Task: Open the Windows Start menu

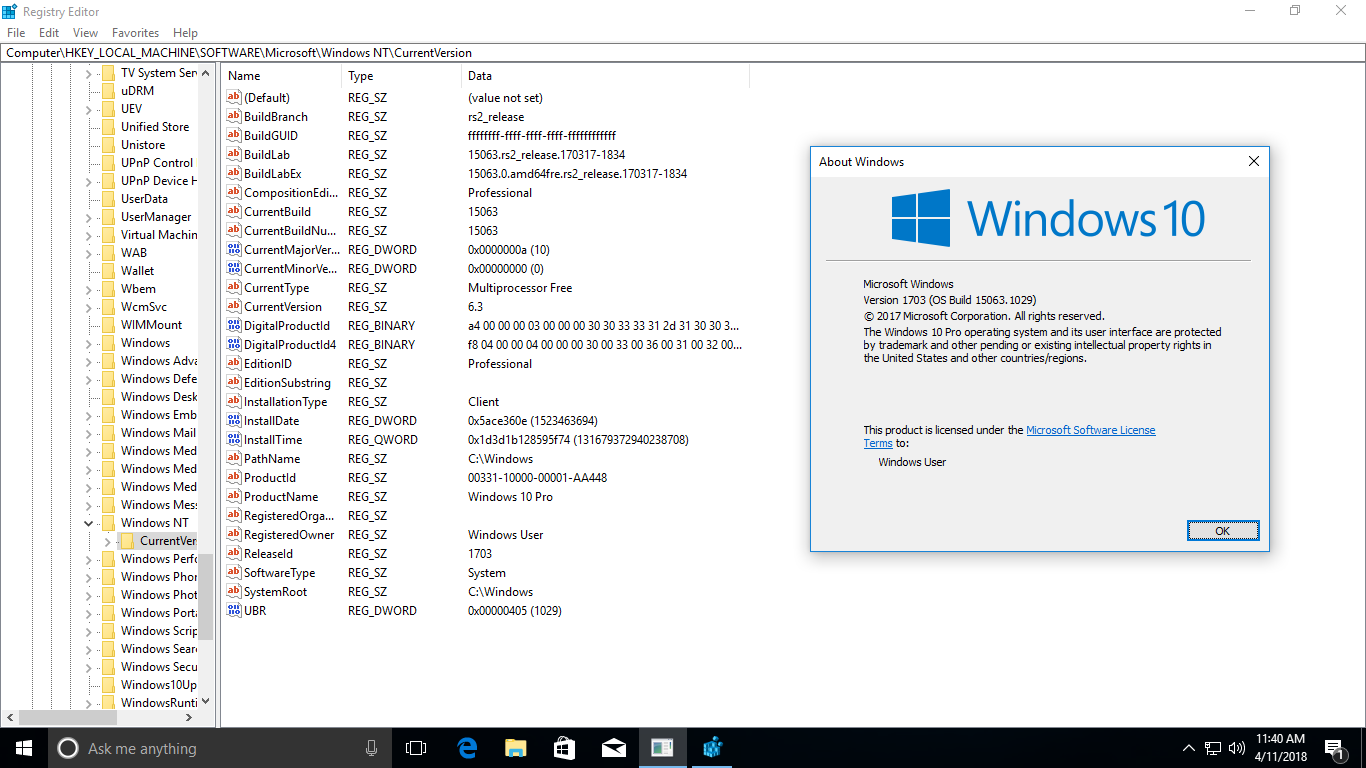Action: 24,748
